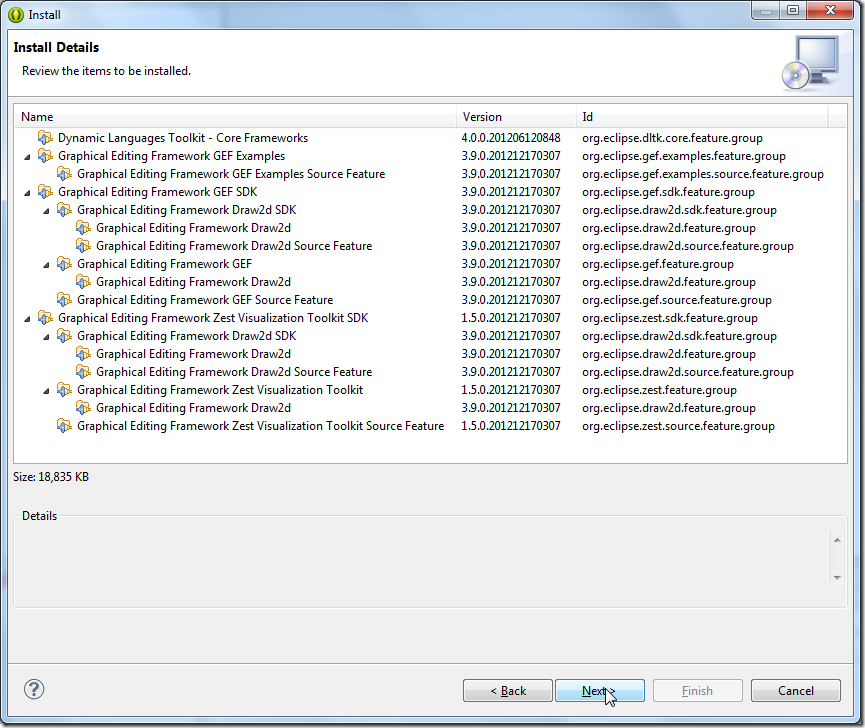Collapse the GEF Examples tree node

click(28, 157)
